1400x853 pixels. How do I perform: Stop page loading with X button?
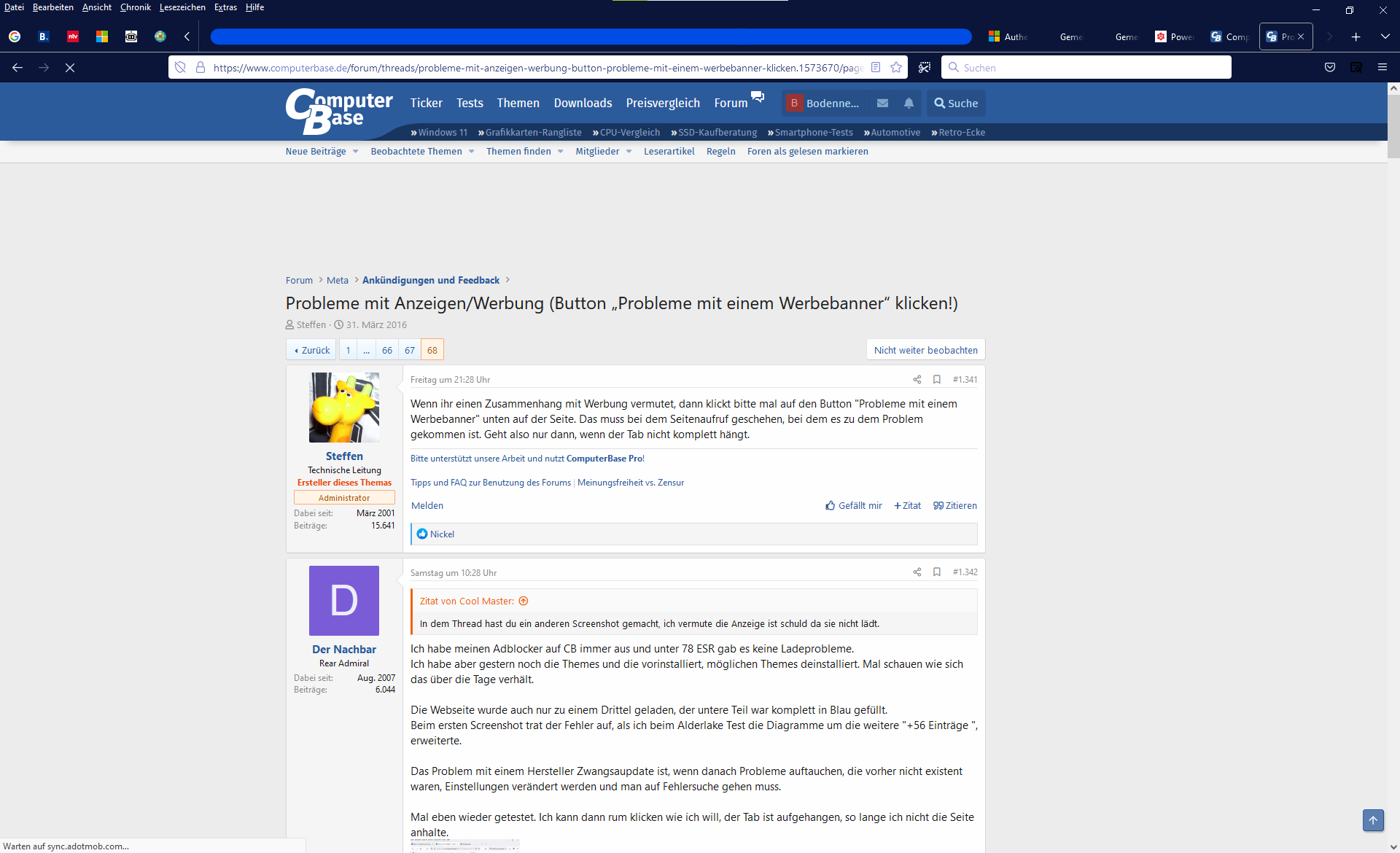70,68
